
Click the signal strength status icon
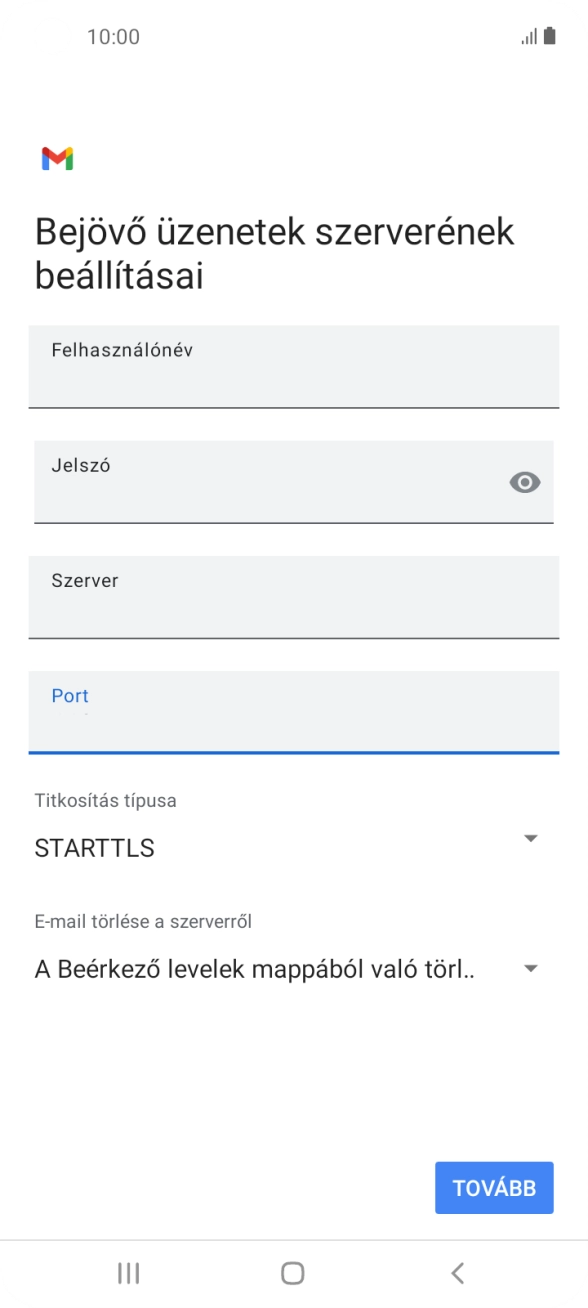coord(528,36)
